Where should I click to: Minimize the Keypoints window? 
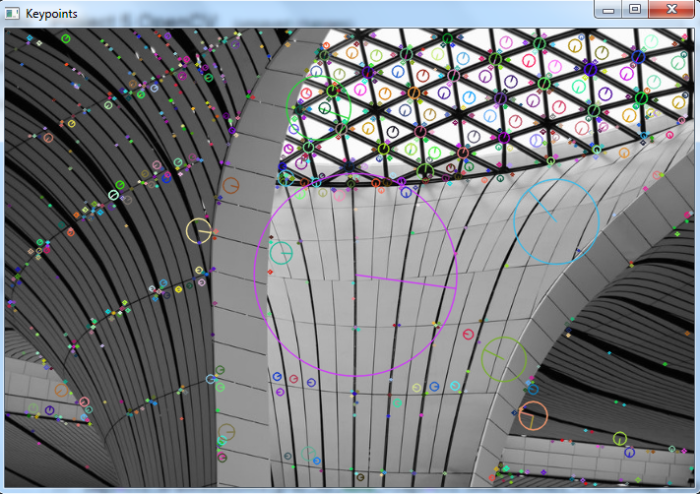(609, 9)
